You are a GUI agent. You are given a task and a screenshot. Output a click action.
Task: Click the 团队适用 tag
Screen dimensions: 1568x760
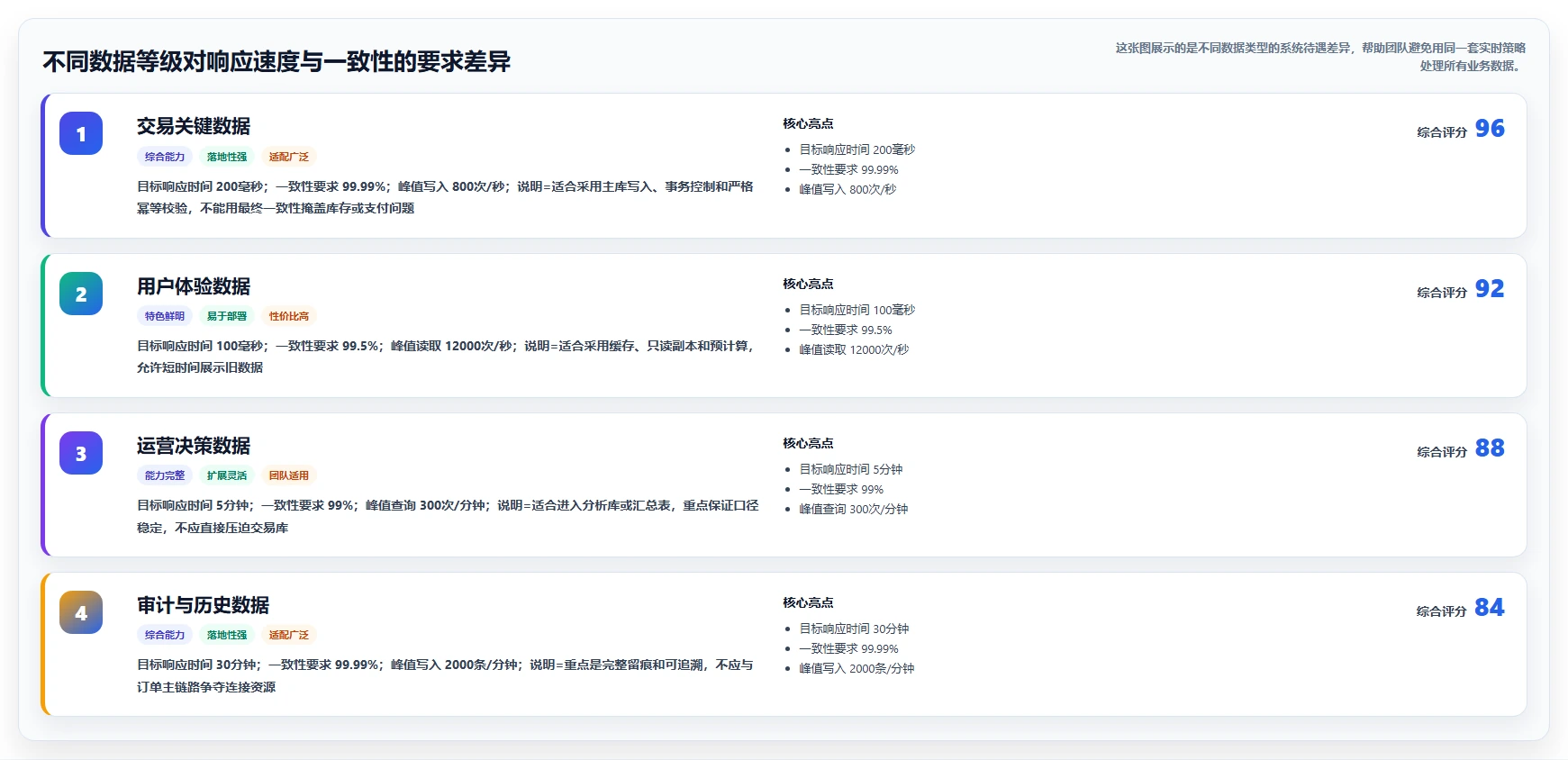289,475
